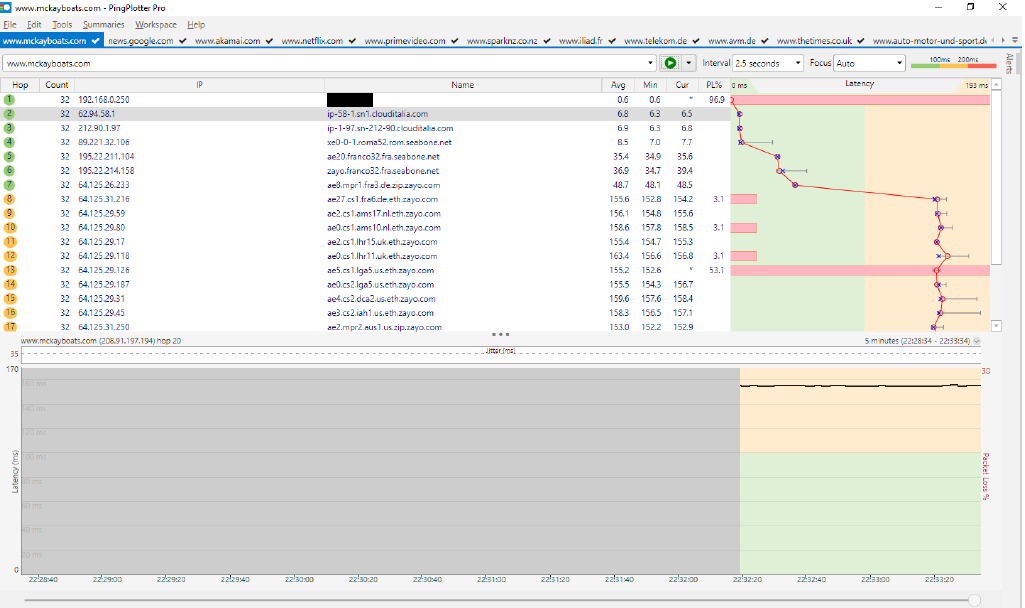Open the Tools menu
Screen dimensions: 1025x608
62,24
